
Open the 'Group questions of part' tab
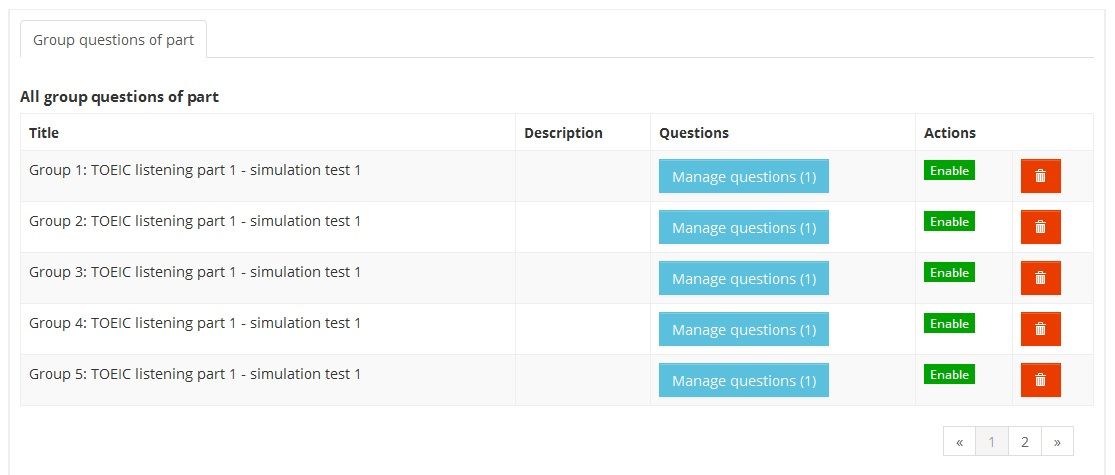point(113,40)
